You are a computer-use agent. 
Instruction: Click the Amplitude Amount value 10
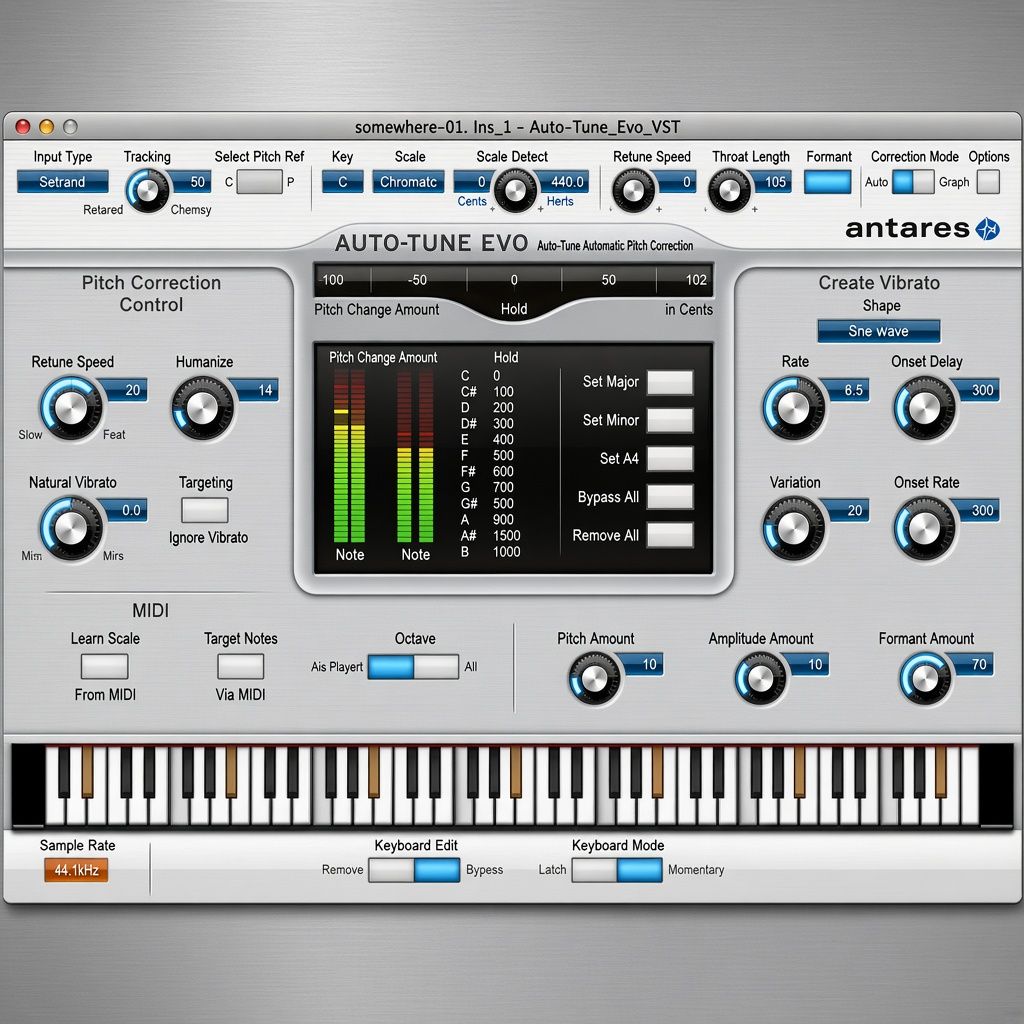(x=808, y=664)
